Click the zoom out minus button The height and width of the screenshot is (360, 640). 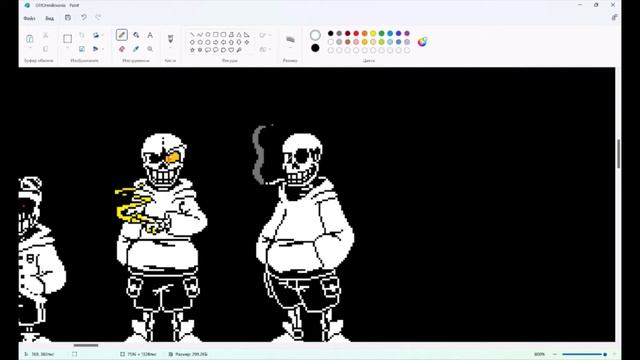coord(555,354)
